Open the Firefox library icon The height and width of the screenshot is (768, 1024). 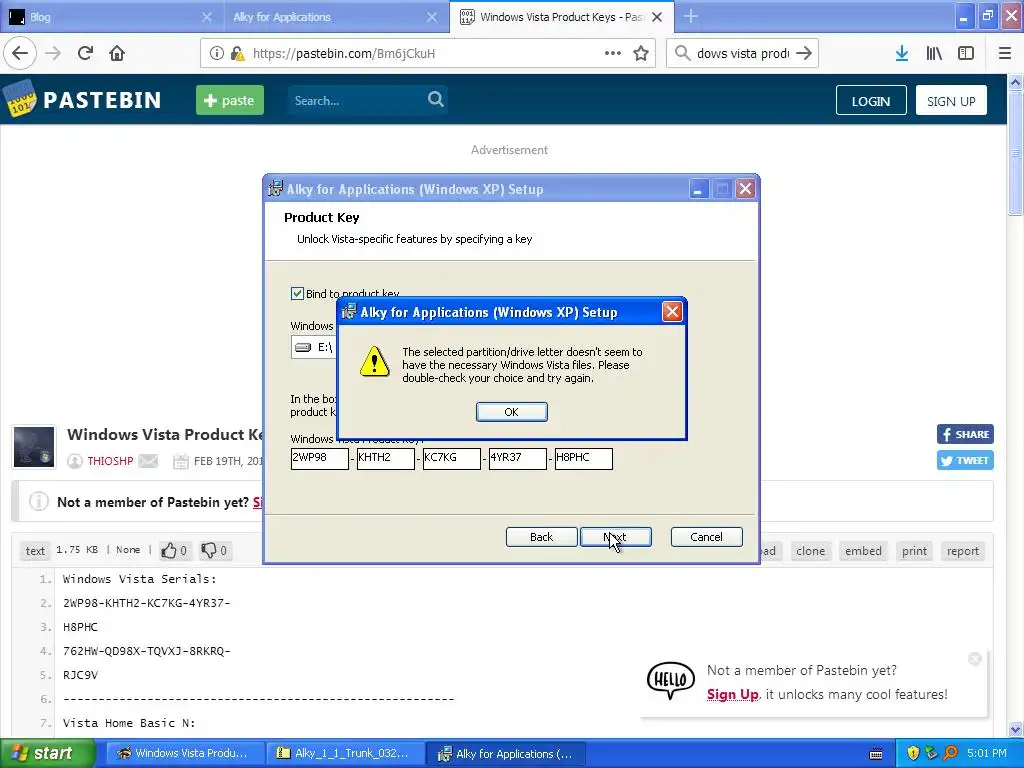[x=934, y=54]
